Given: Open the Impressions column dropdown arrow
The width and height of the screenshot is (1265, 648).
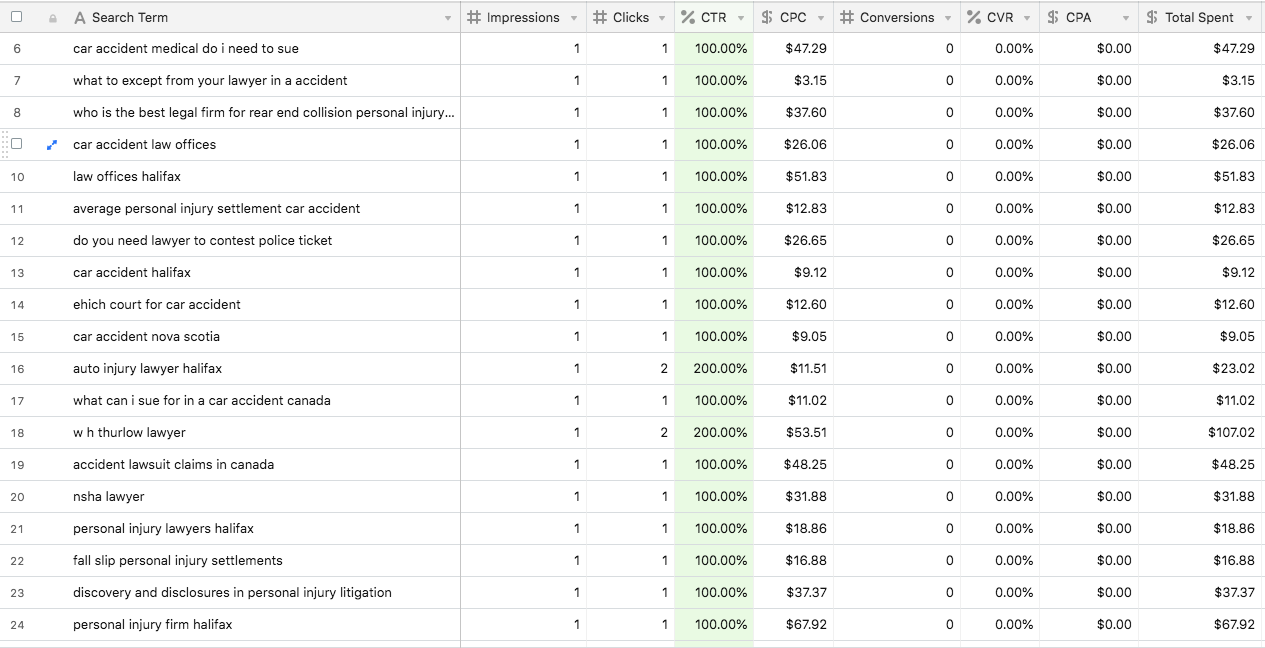Looking at the screenshot, I should coord(574,18).
